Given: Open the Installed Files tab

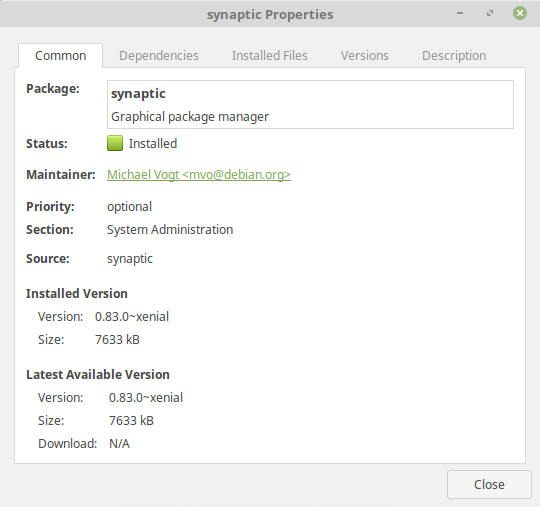Looking at the screenshot, I should pos(270,55).
